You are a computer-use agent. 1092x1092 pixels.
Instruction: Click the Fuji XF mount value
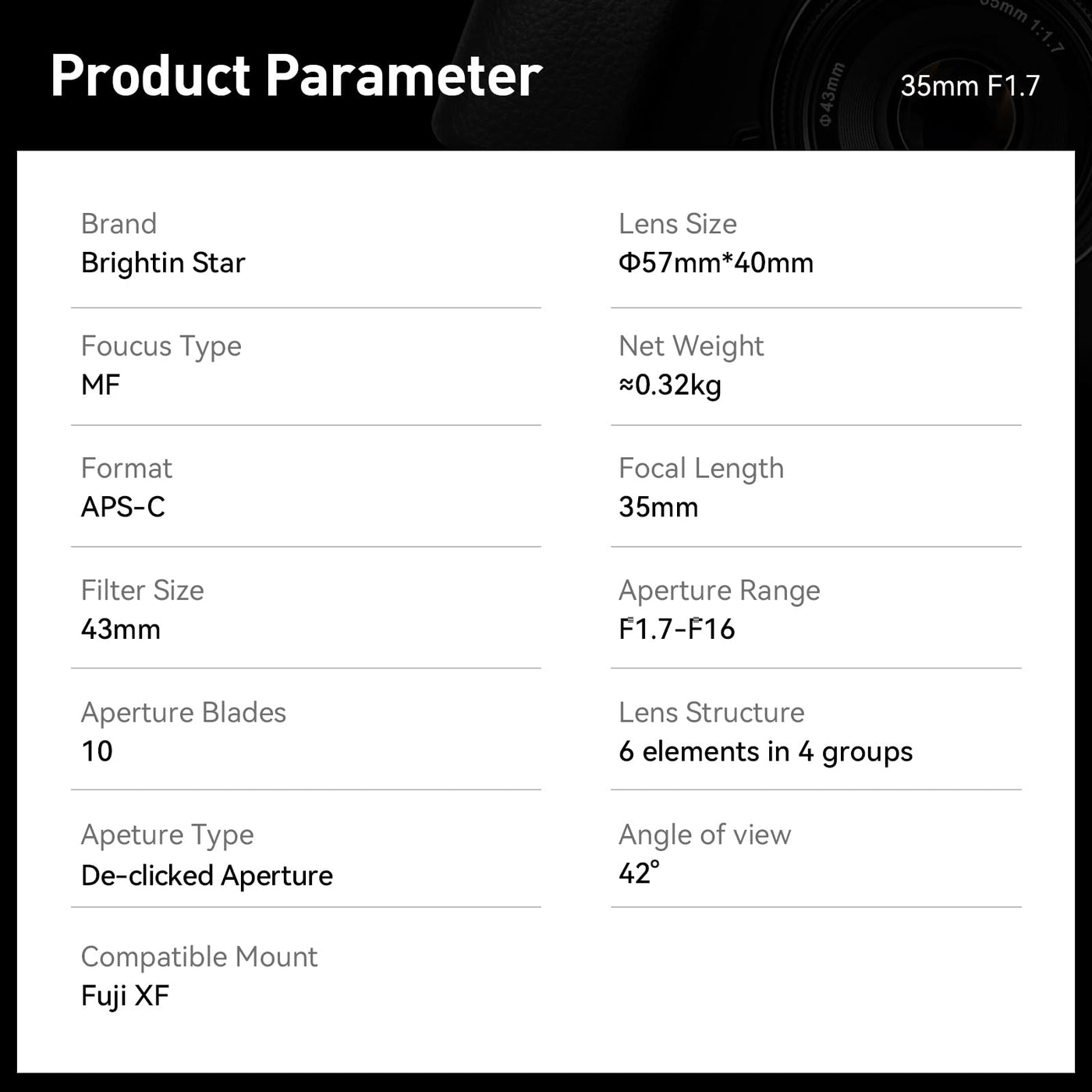125,996
